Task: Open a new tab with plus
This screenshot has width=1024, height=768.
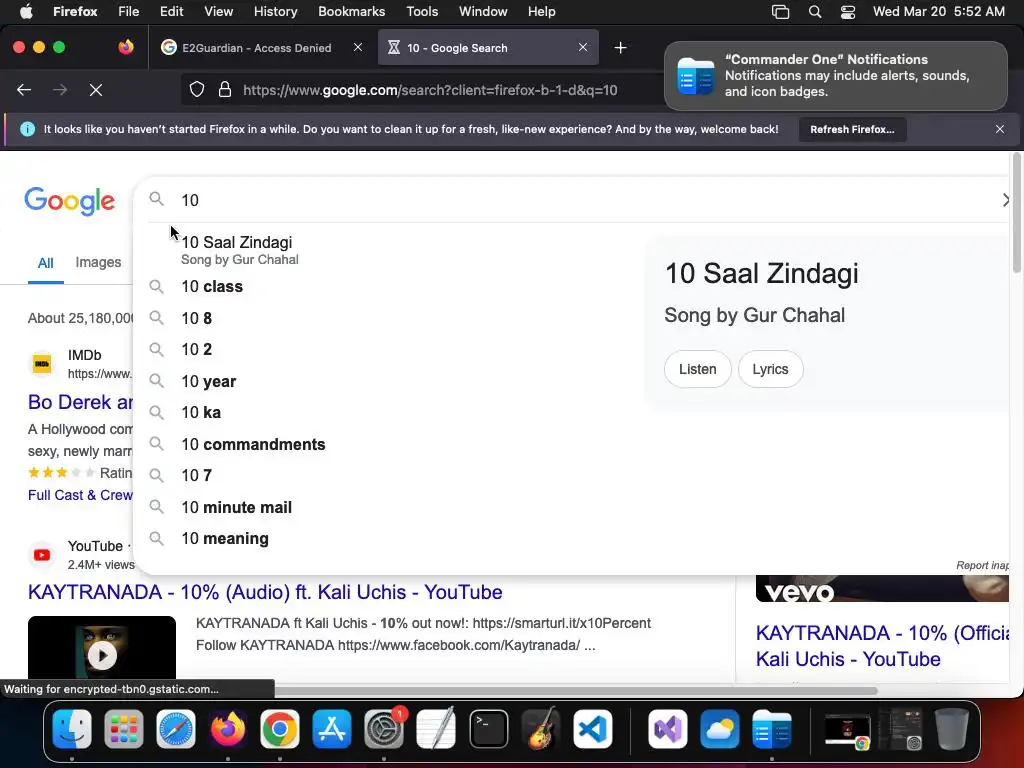Action: click(620, 48)
